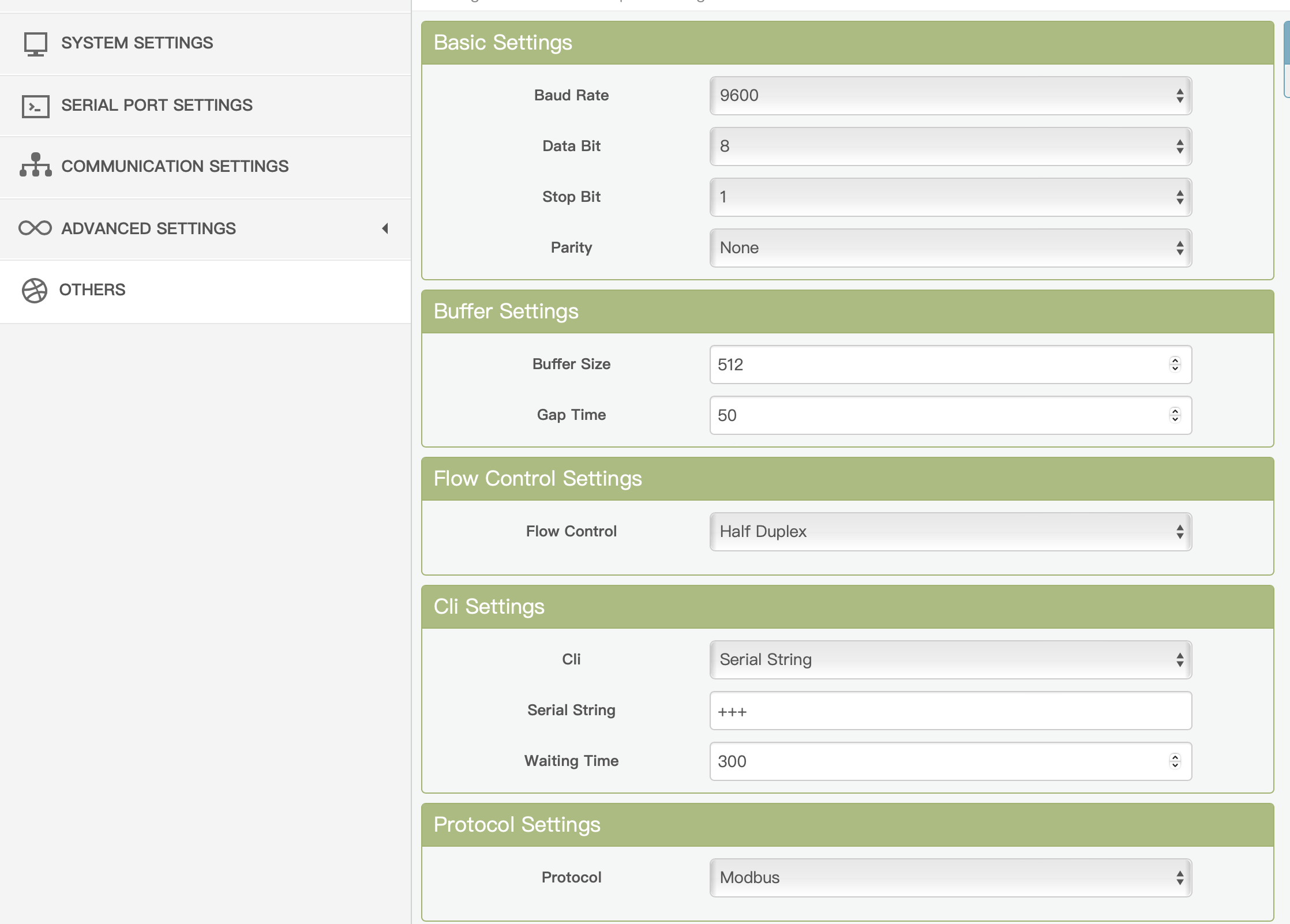
Task: Click the Advanced Settings infinity icon
Action: coord(35,228)
